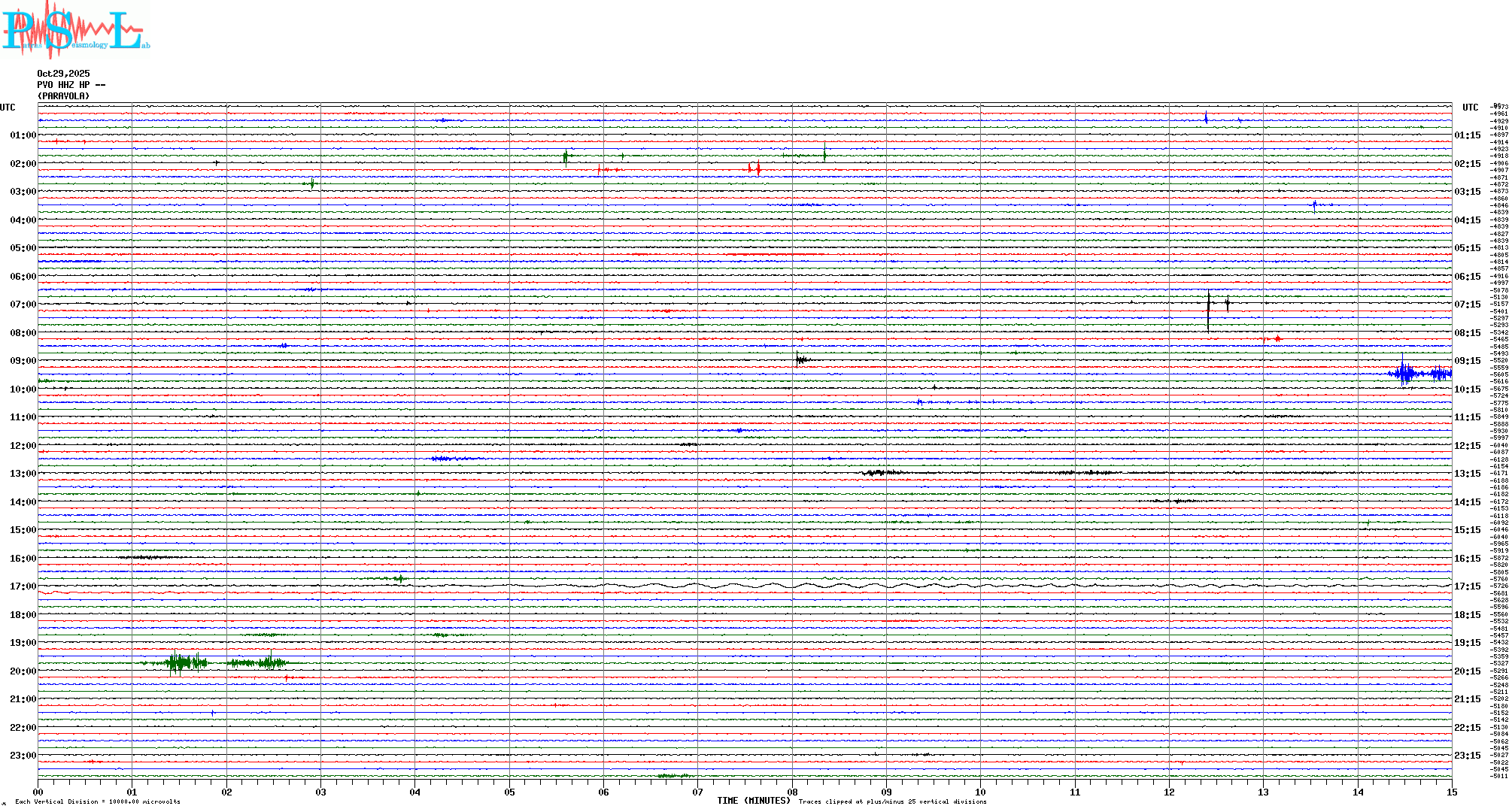Select the 17:00 hour label on left
Image resolution: width=1512 pixels, height=812 pixels.
click(23, 586)
